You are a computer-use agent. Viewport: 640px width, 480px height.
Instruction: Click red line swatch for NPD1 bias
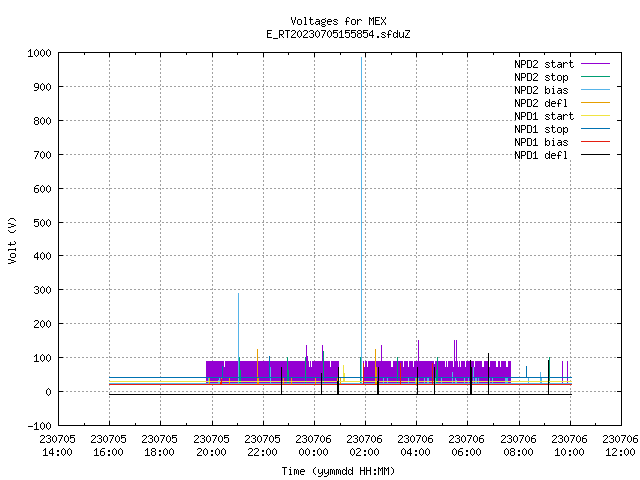pyautogui.click(x=595, y=142)
